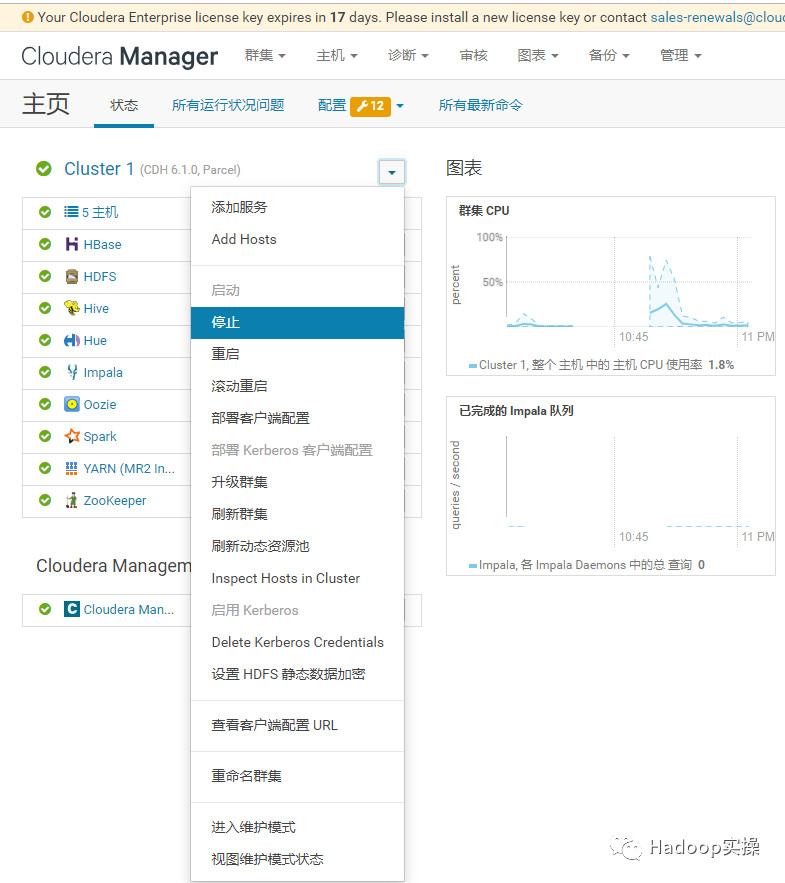Choose 添加服务 in the cluster menu
Viewport: 785px width, 883px height.
pos(297,207)
